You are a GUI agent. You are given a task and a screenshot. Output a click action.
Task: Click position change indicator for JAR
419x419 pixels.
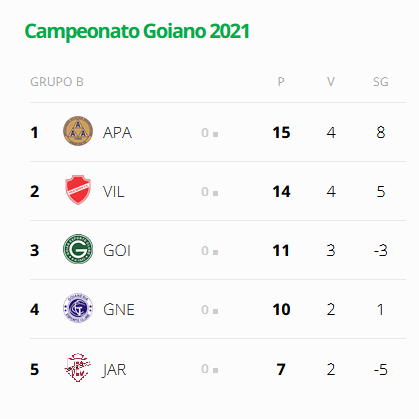pyautogui.click(x=210, y=369)
